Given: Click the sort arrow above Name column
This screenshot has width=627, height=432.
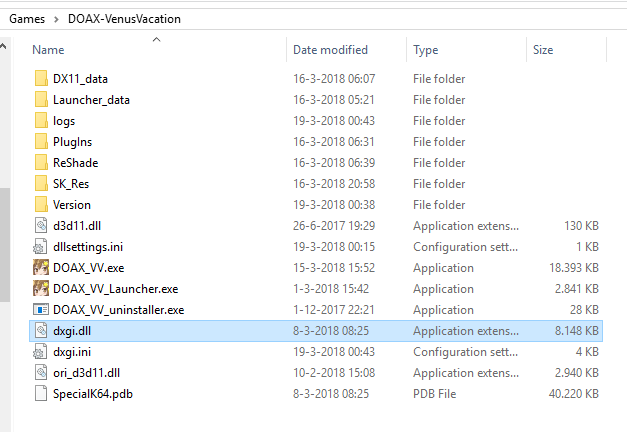Looking at the screenshot, I should point(157,40).
